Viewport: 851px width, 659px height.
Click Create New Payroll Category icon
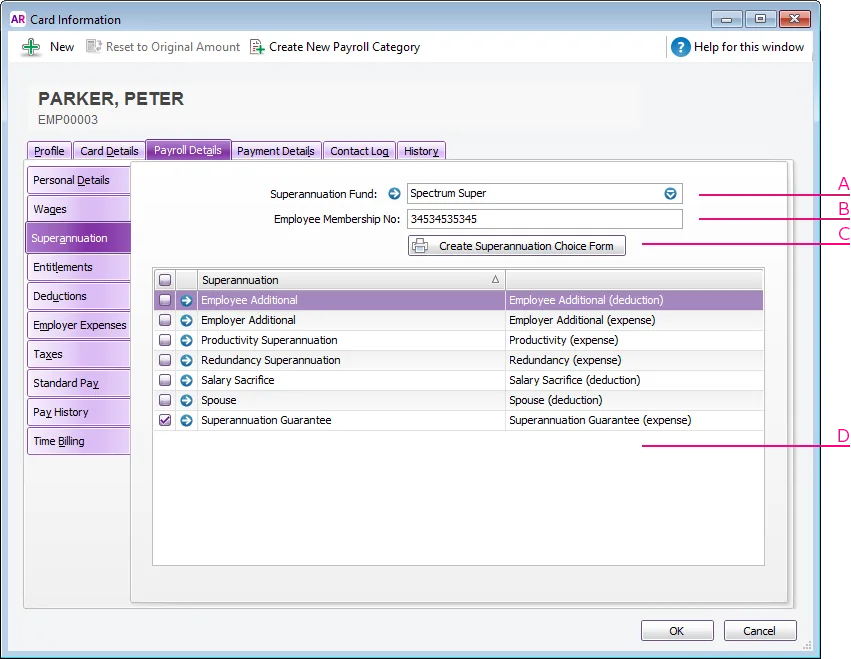click(257, 47)
